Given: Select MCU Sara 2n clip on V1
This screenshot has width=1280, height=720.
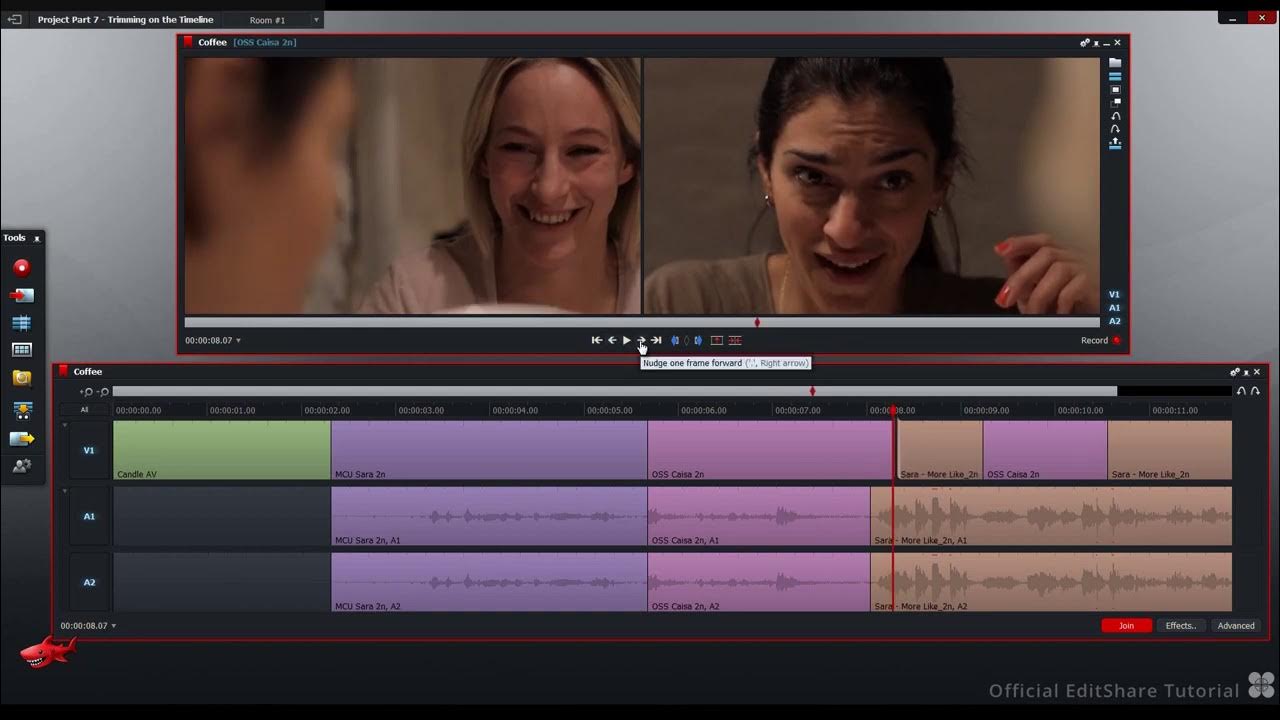Looking at the screenshot, I should coord(489,450).
